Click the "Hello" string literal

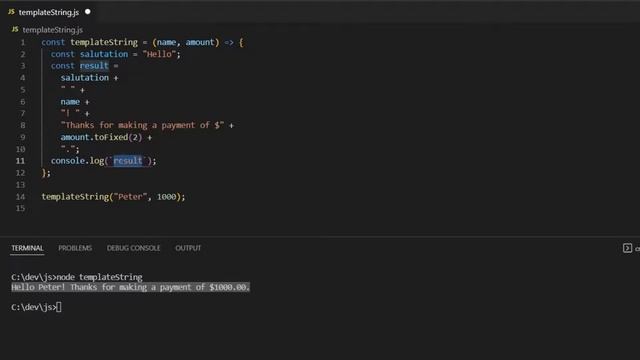pyautogui.click(x=159, y=54)
